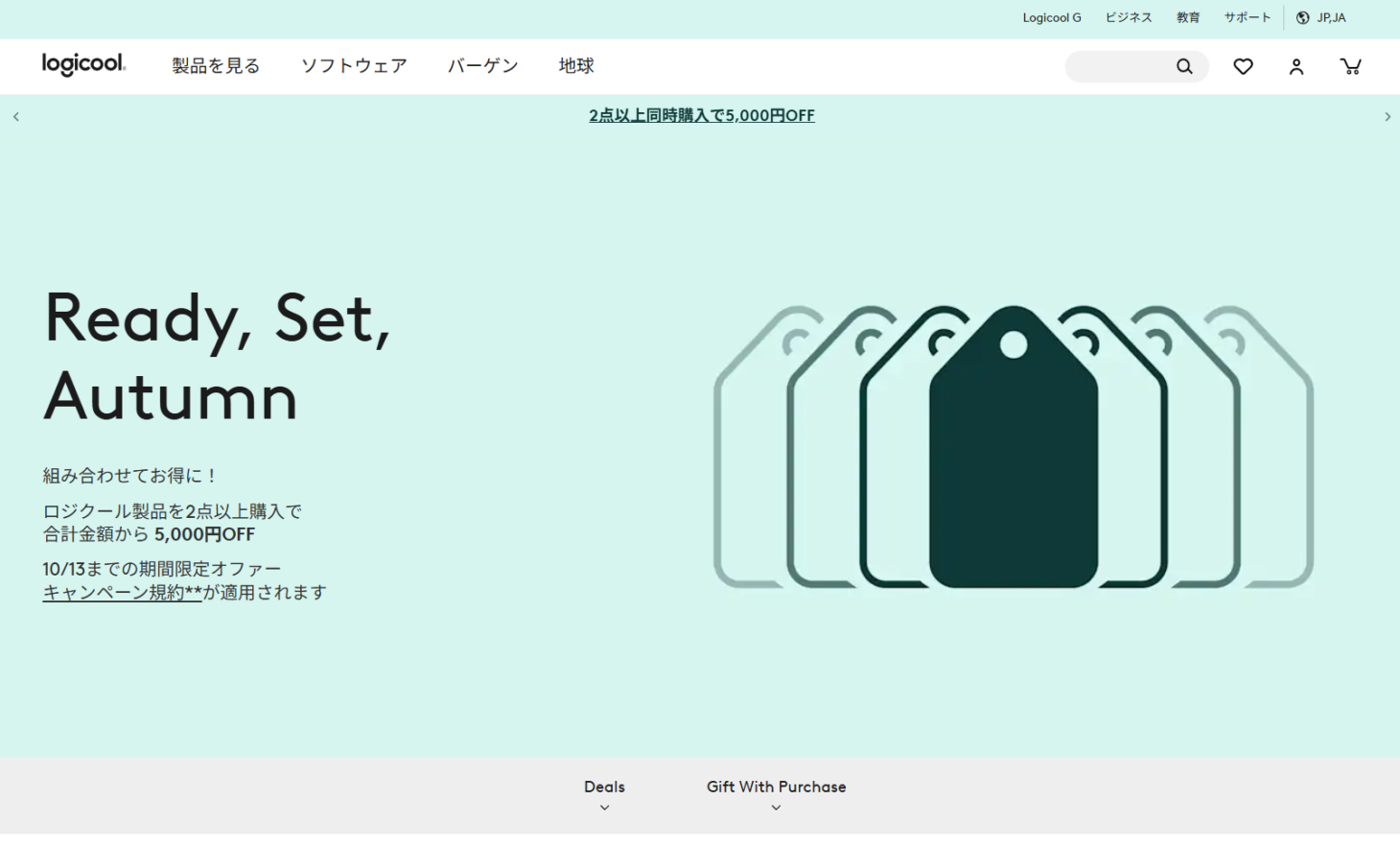Open JP,JA language selector
Screen dimensions: 1400x847
point(1331,17)
